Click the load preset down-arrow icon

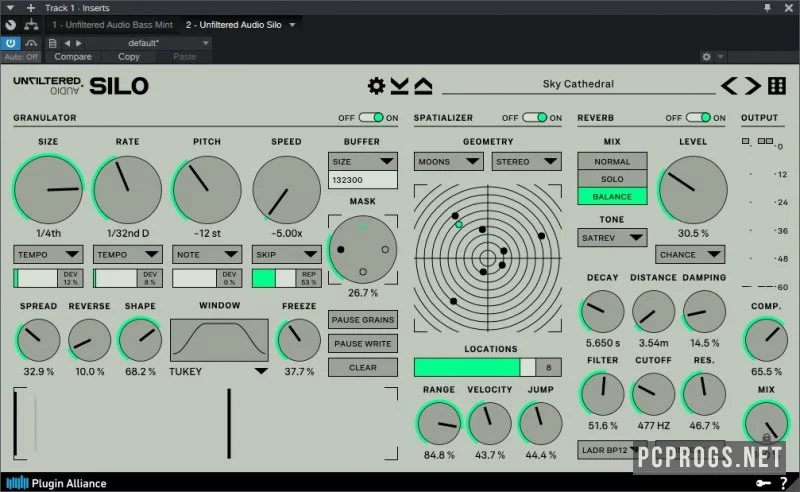coord(399,86)
